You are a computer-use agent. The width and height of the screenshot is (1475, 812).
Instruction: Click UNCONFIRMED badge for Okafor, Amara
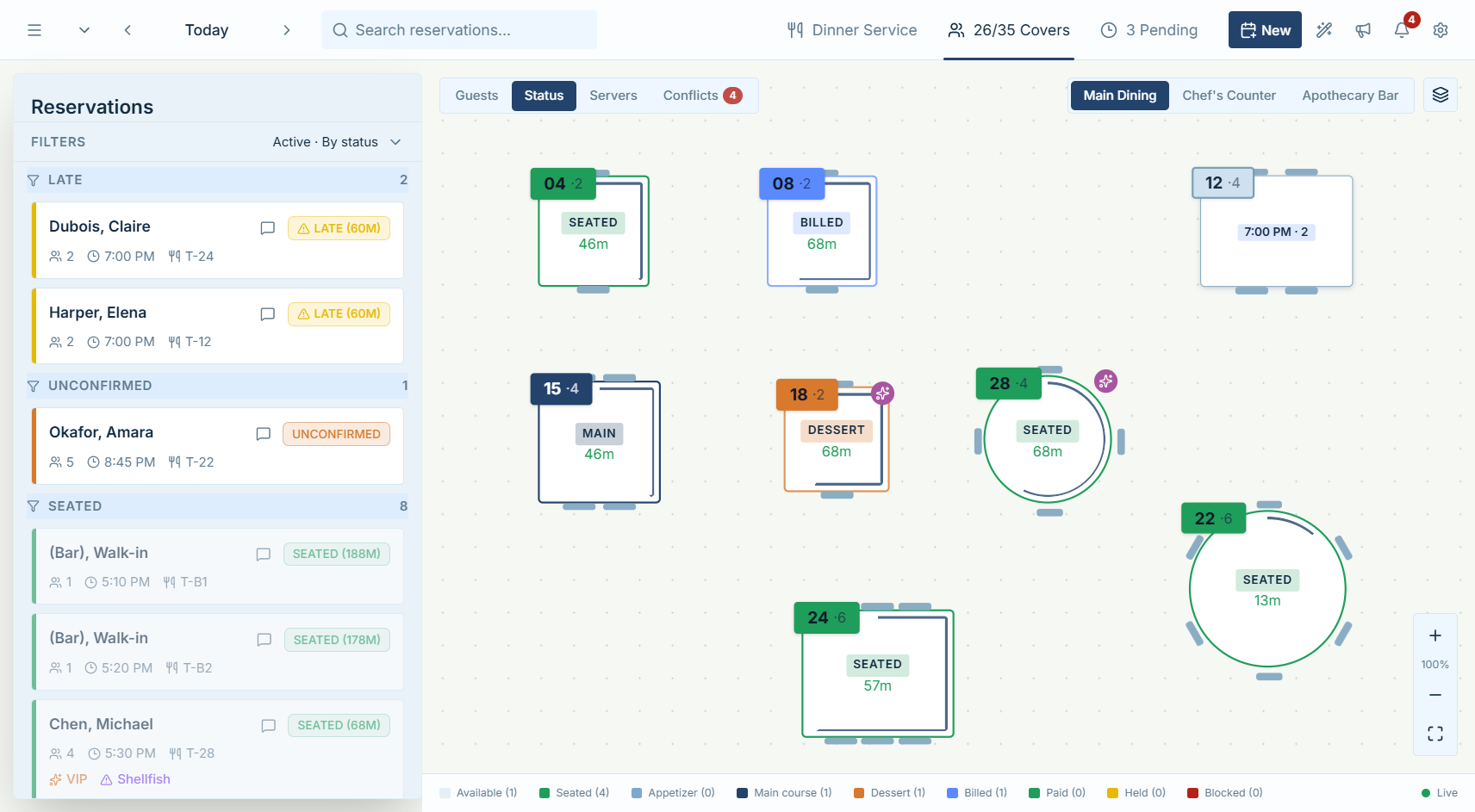(x=336, y=434)
